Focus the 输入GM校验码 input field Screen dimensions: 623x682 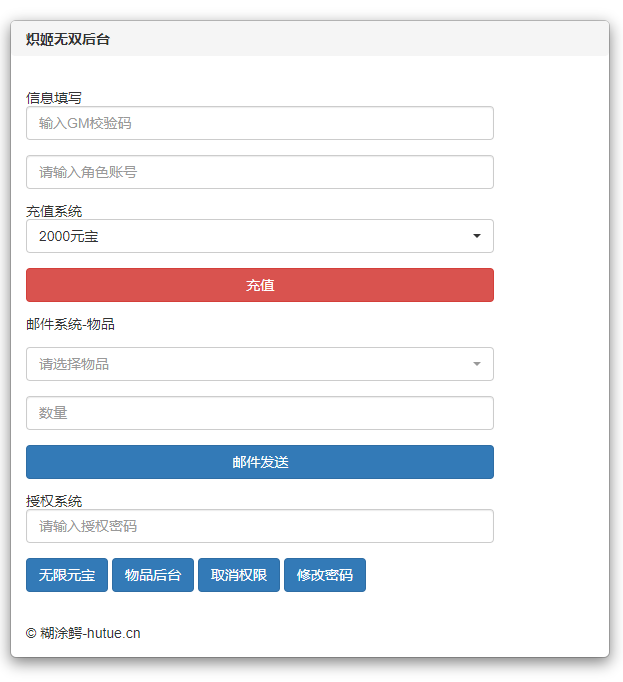pos(260,123)
